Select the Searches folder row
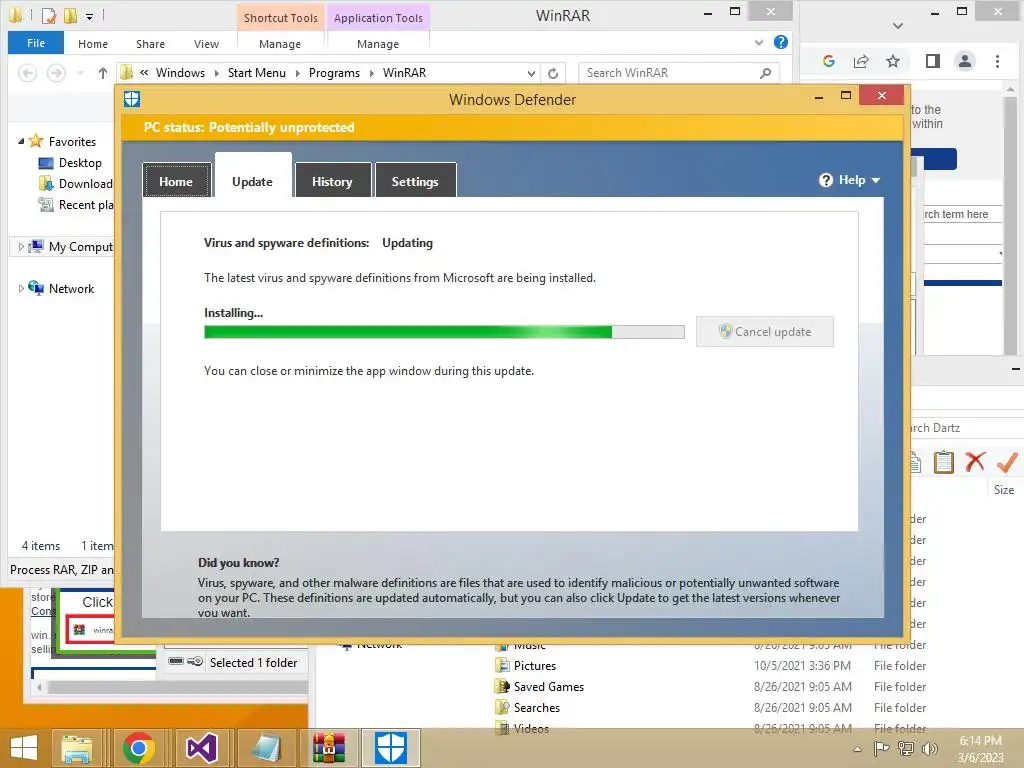 click(x=711, y=707)
